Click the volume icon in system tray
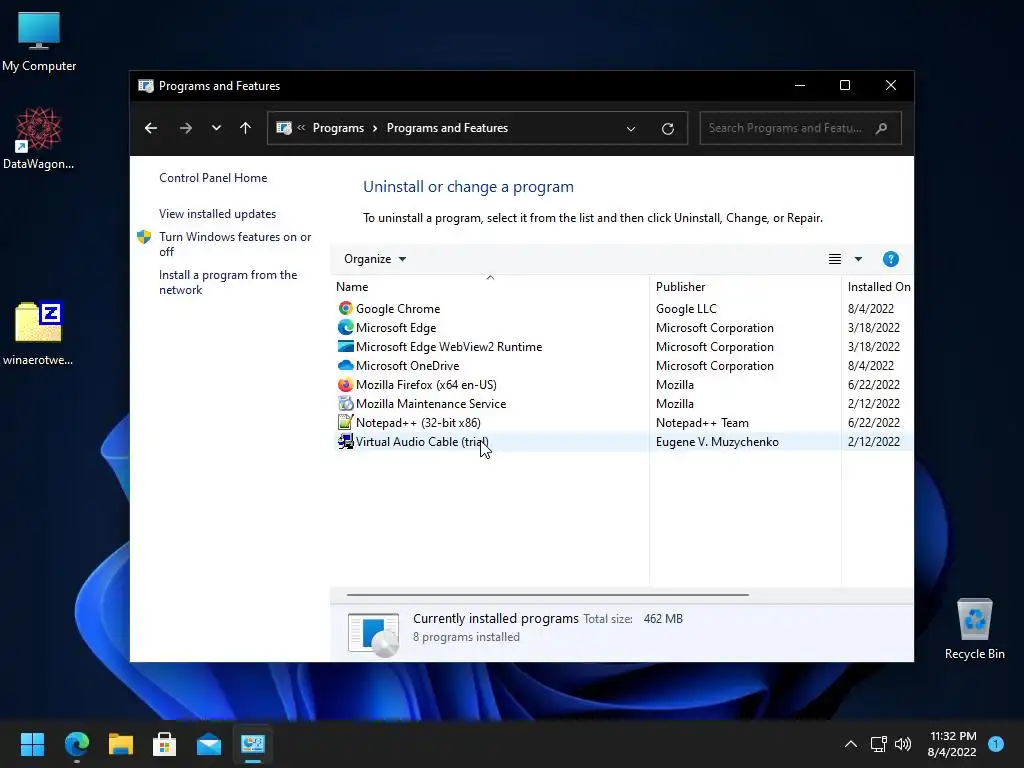 click(x=903, y=744)
